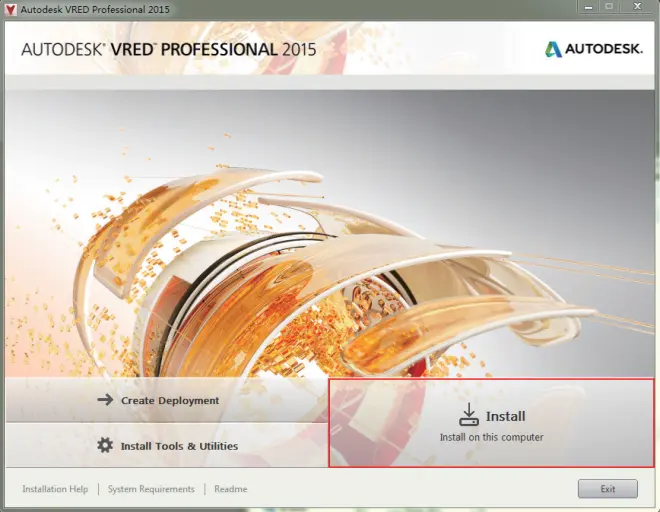The width and height of the screenshot is (660, 512).
Task: Click the Install Tools gear icon
Action: pyautogui.click(x=105, y=445)
